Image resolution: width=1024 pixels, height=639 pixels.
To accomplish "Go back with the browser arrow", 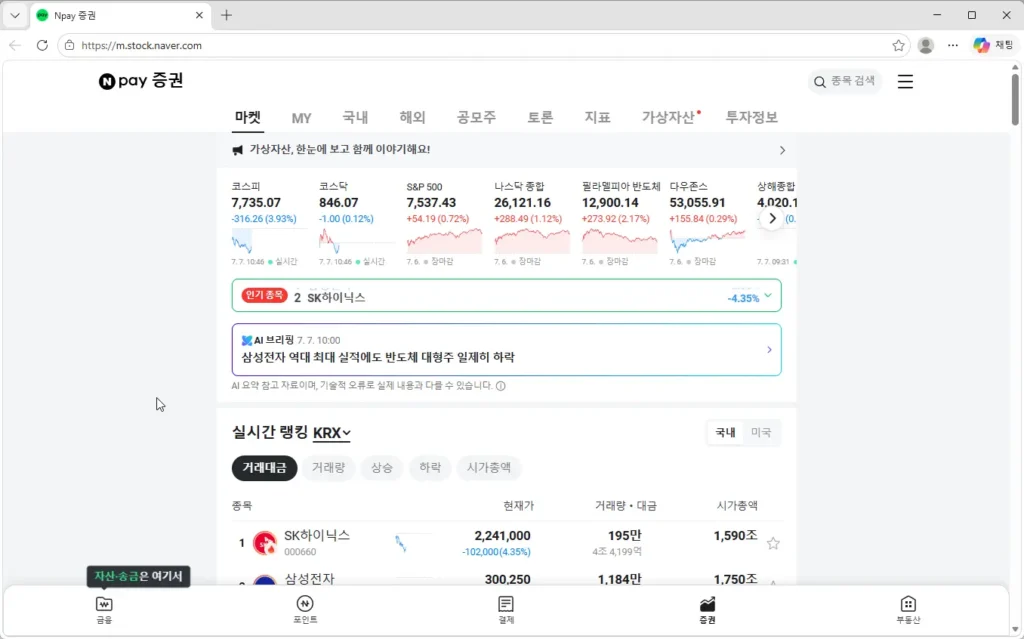I will click(x=15, y=45).
